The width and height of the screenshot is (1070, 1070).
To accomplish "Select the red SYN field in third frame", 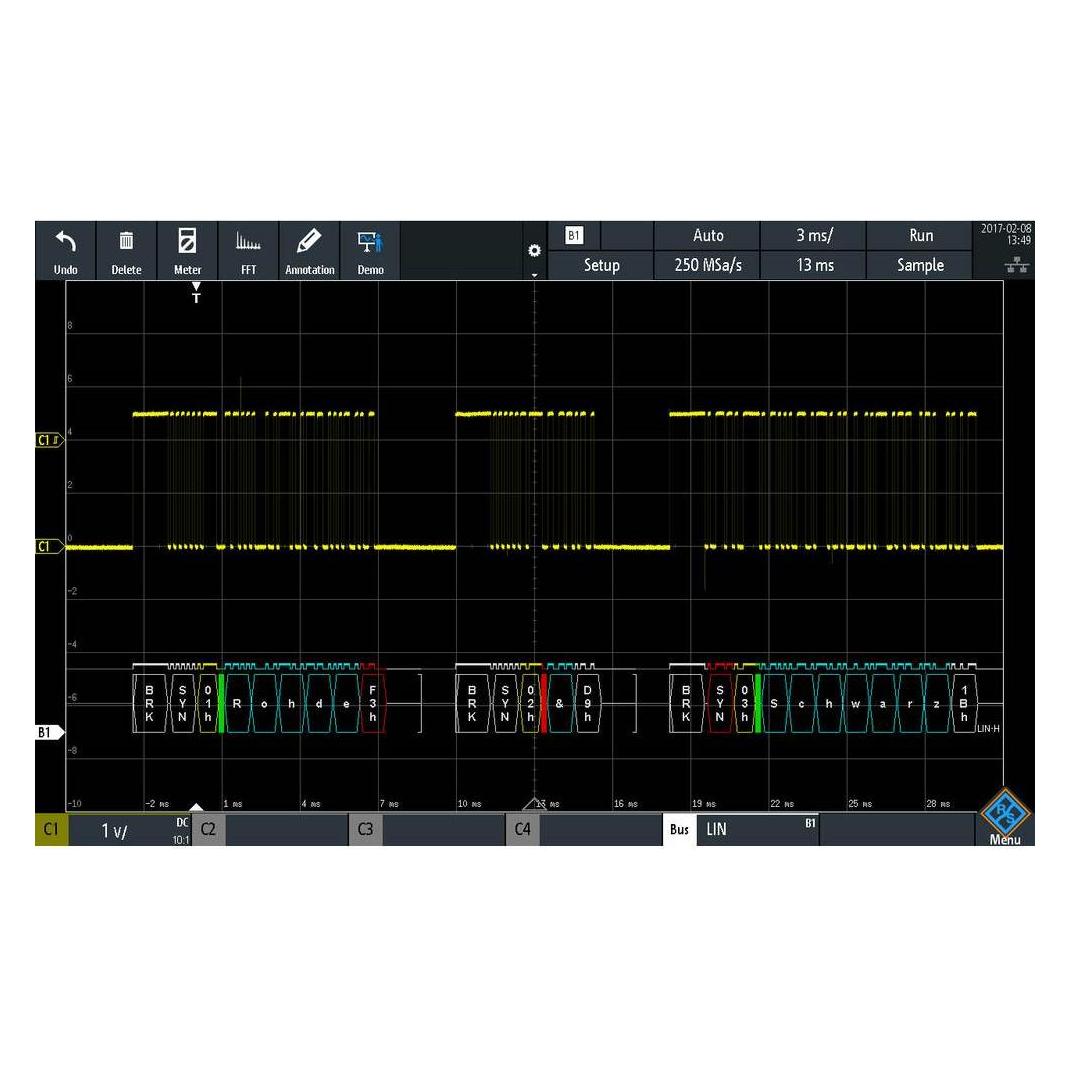I will (720, 704).
